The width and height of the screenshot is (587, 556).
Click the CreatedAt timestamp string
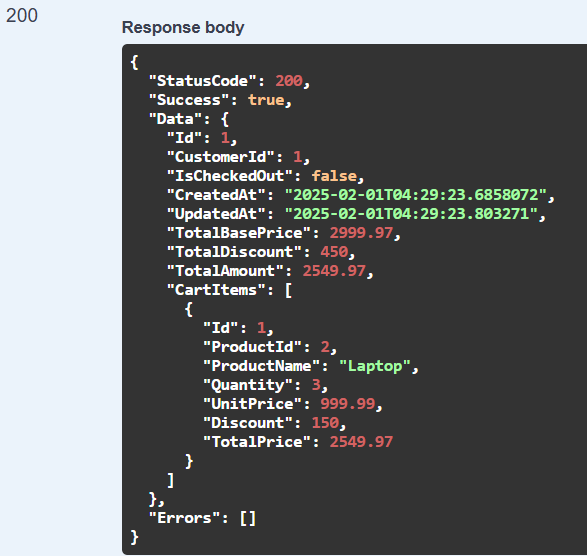(416, 195)
